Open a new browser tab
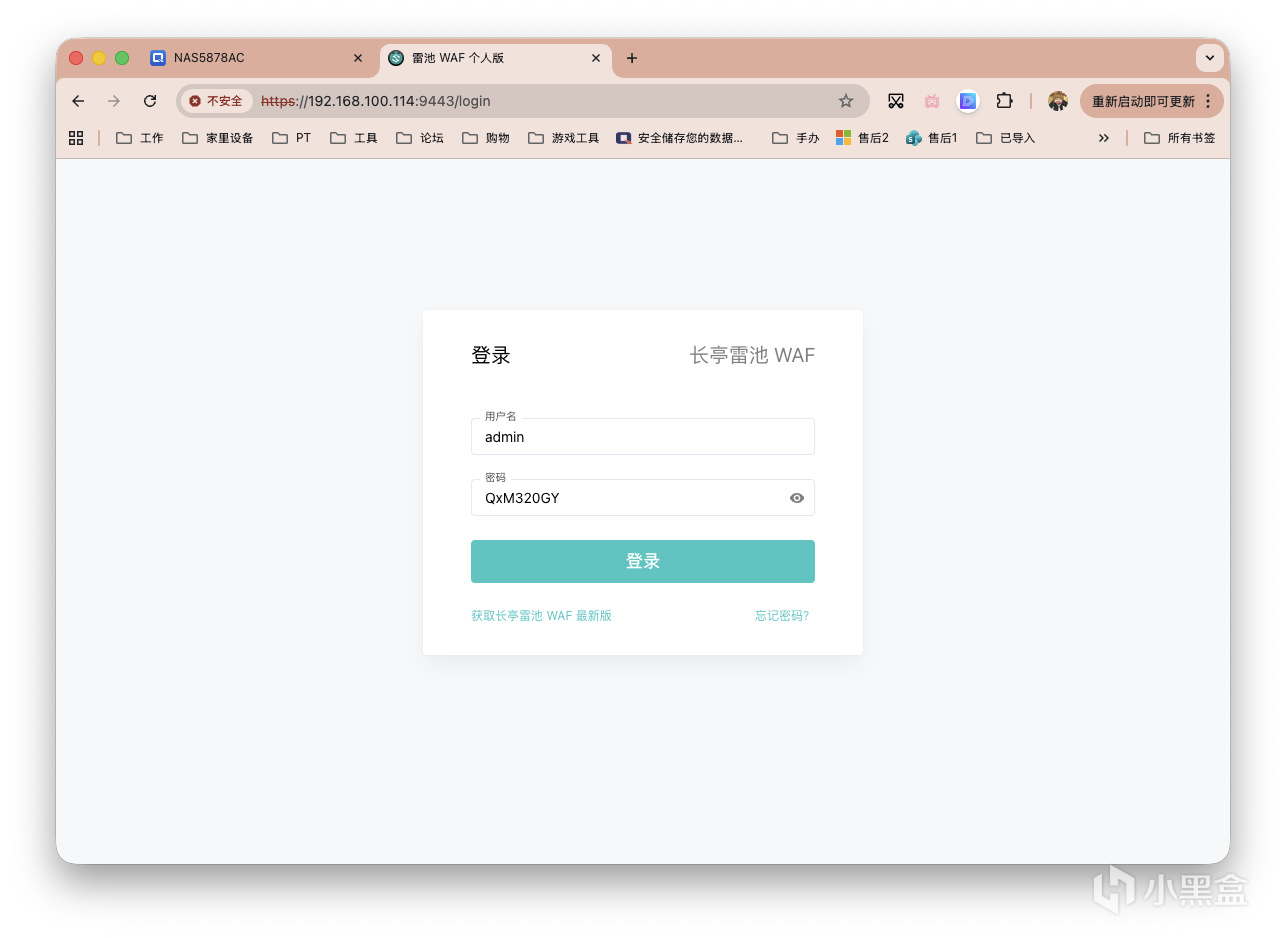 (632, 58)
